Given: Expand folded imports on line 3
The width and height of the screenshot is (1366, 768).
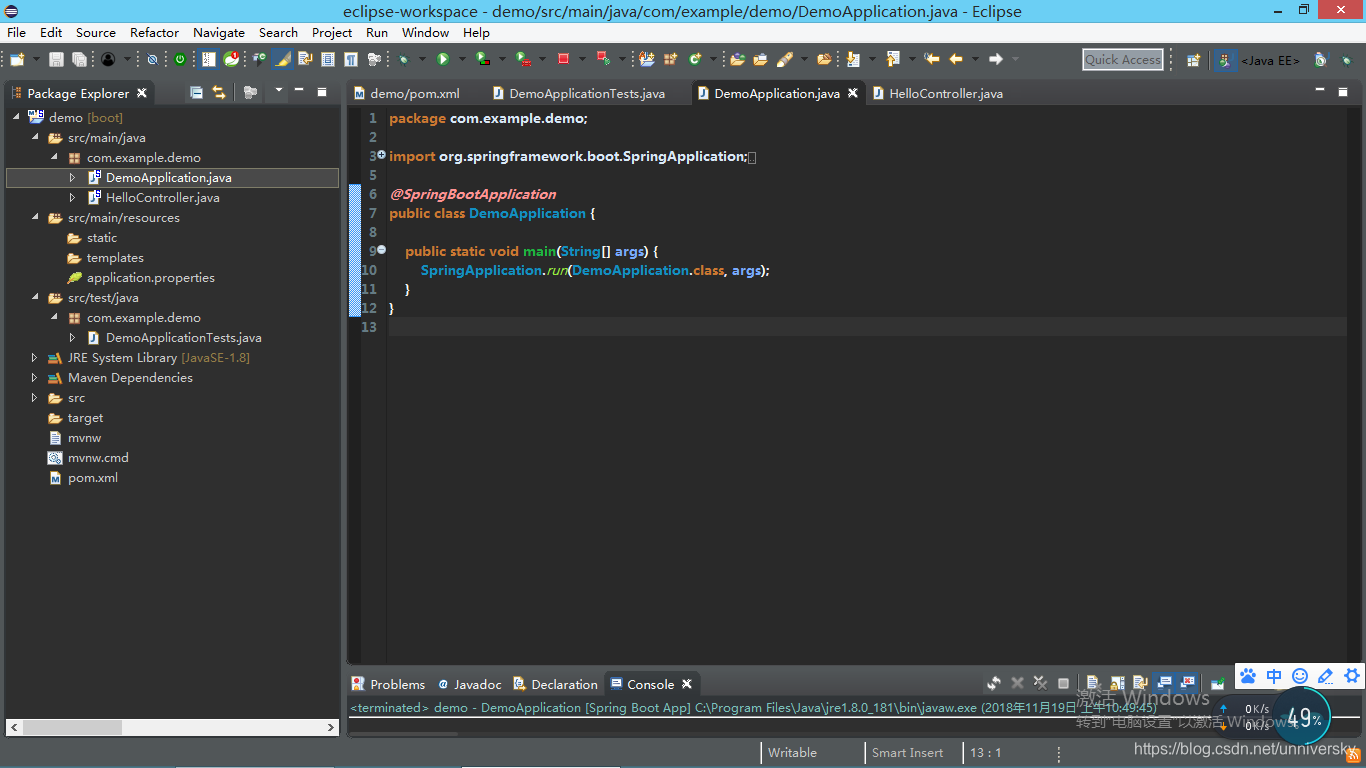Looking at the screenshot, I should coord(381,155).
